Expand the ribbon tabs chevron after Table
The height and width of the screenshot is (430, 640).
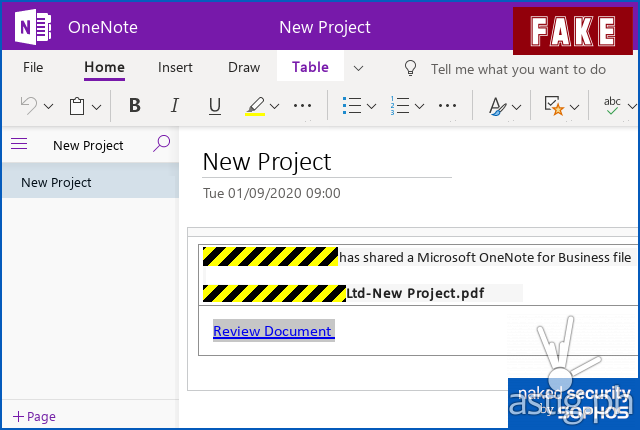(358, 68)
